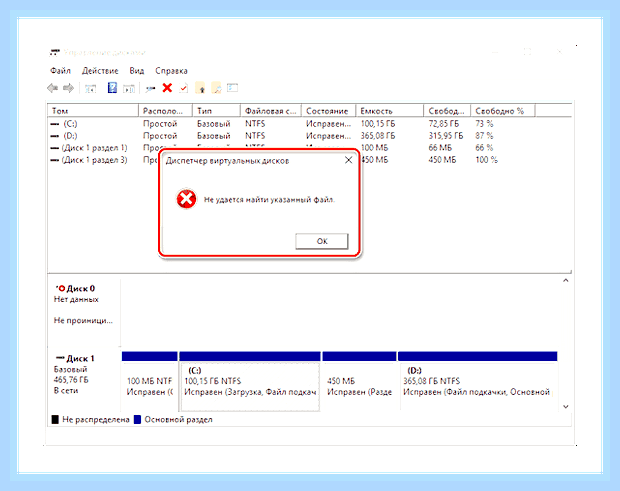Sort by the Располо... column header

[x=165, y=111]
